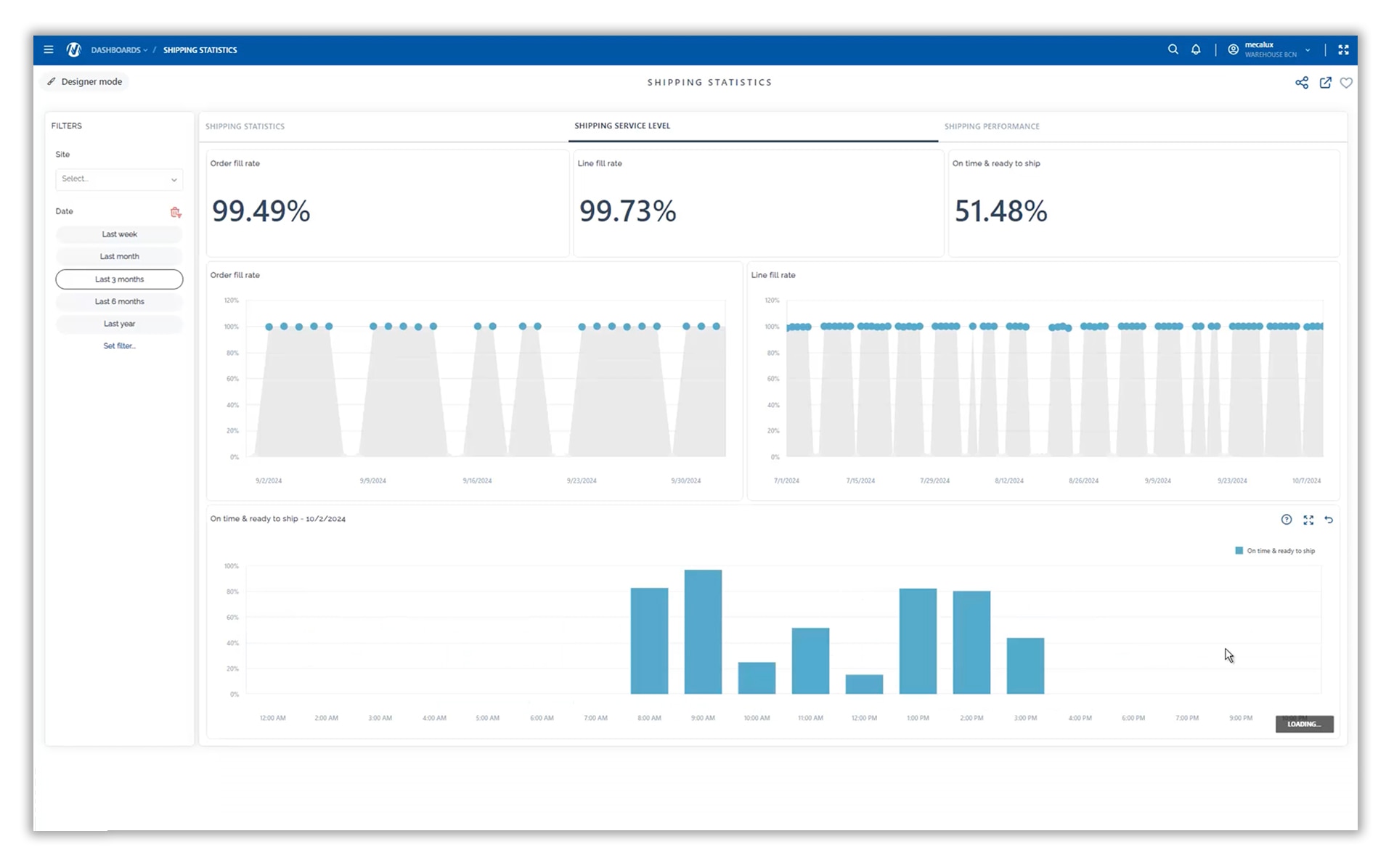1394x868 pixels.
Task: Expand the Site select dropdown
Action: tap(119, 179)
